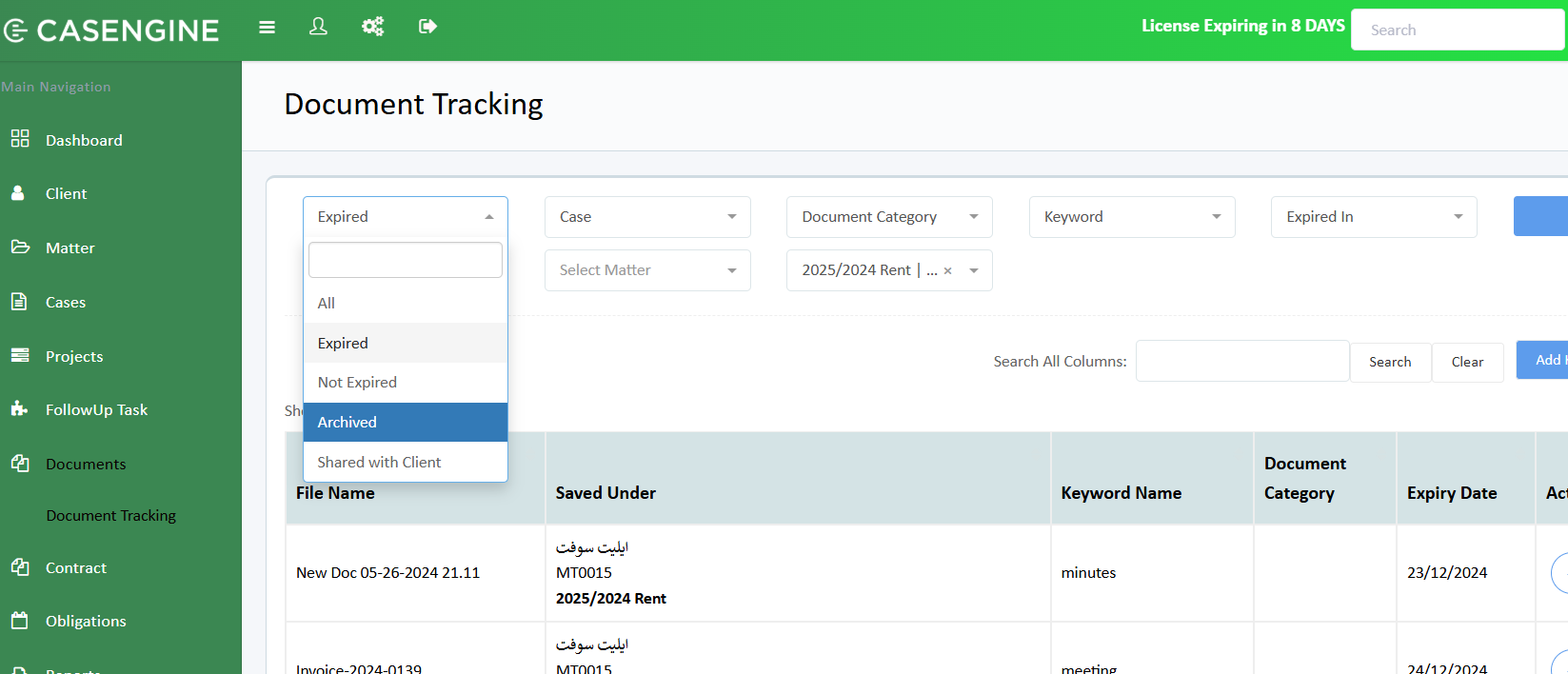Screen dimensions: 1568x674
Task: Toggle the hamburger menu icon
Action: tap(268, 28)
